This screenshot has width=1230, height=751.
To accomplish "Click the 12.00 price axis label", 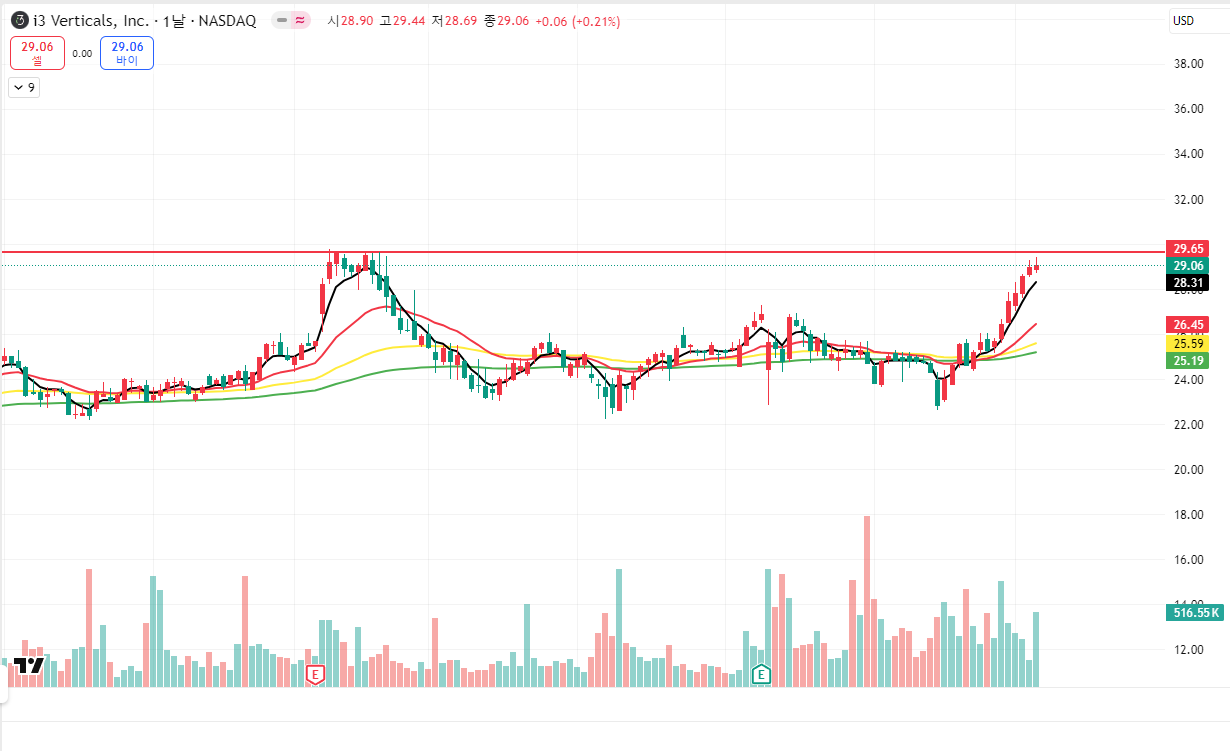I will coord(1188,650).
